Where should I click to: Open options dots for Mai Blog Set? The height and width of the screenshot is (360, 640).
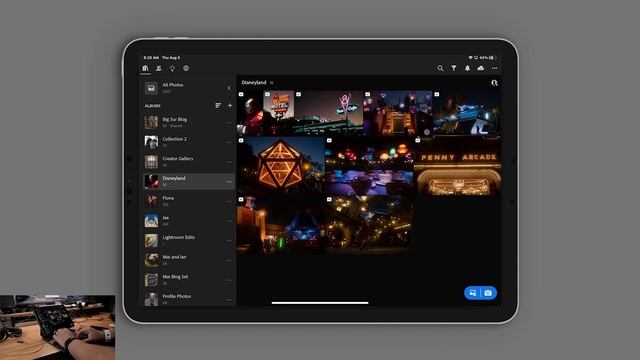[x=229, y=280]
